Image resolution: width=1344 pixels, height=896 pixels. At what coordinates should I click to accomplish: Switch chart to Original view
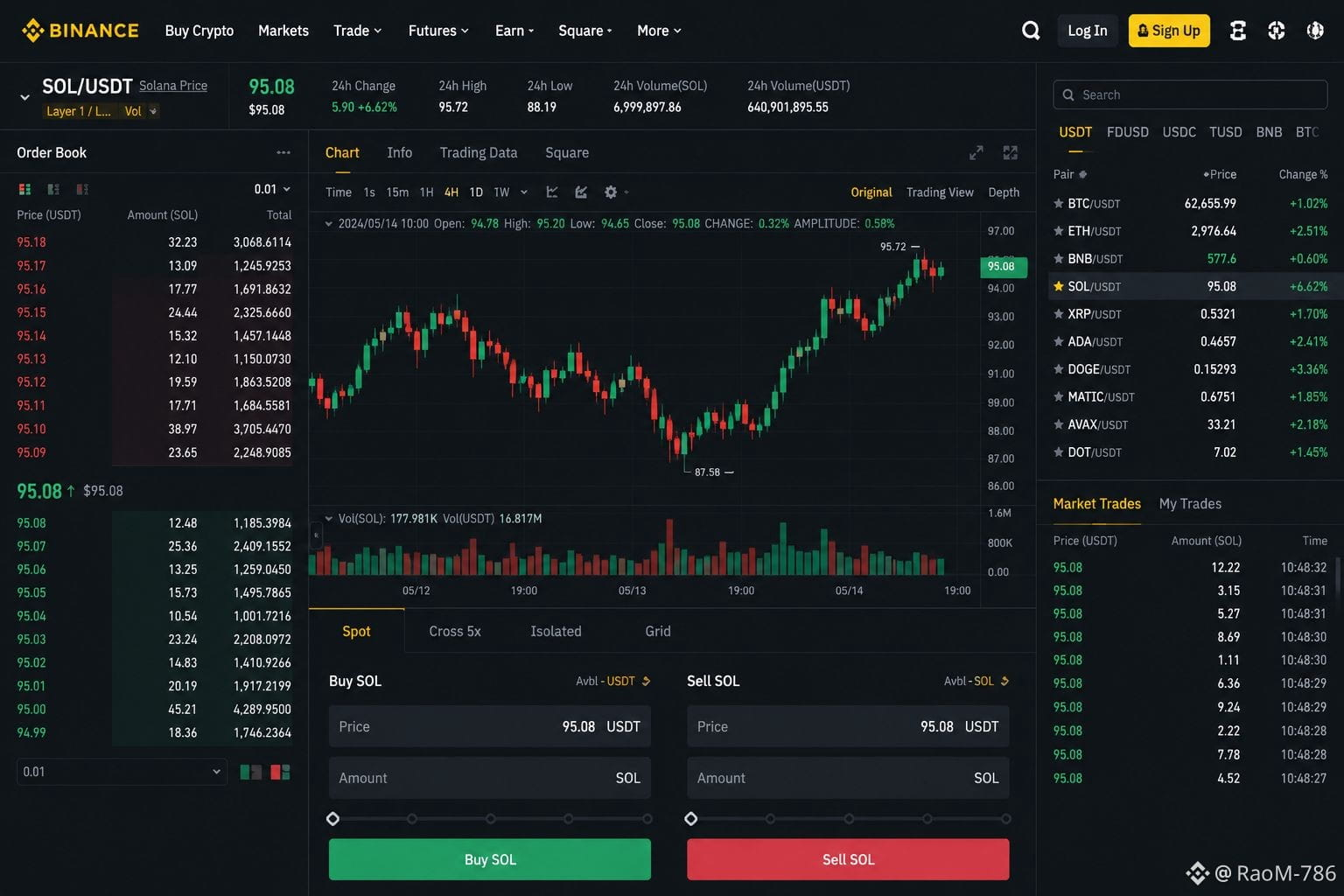pos(871,192)
